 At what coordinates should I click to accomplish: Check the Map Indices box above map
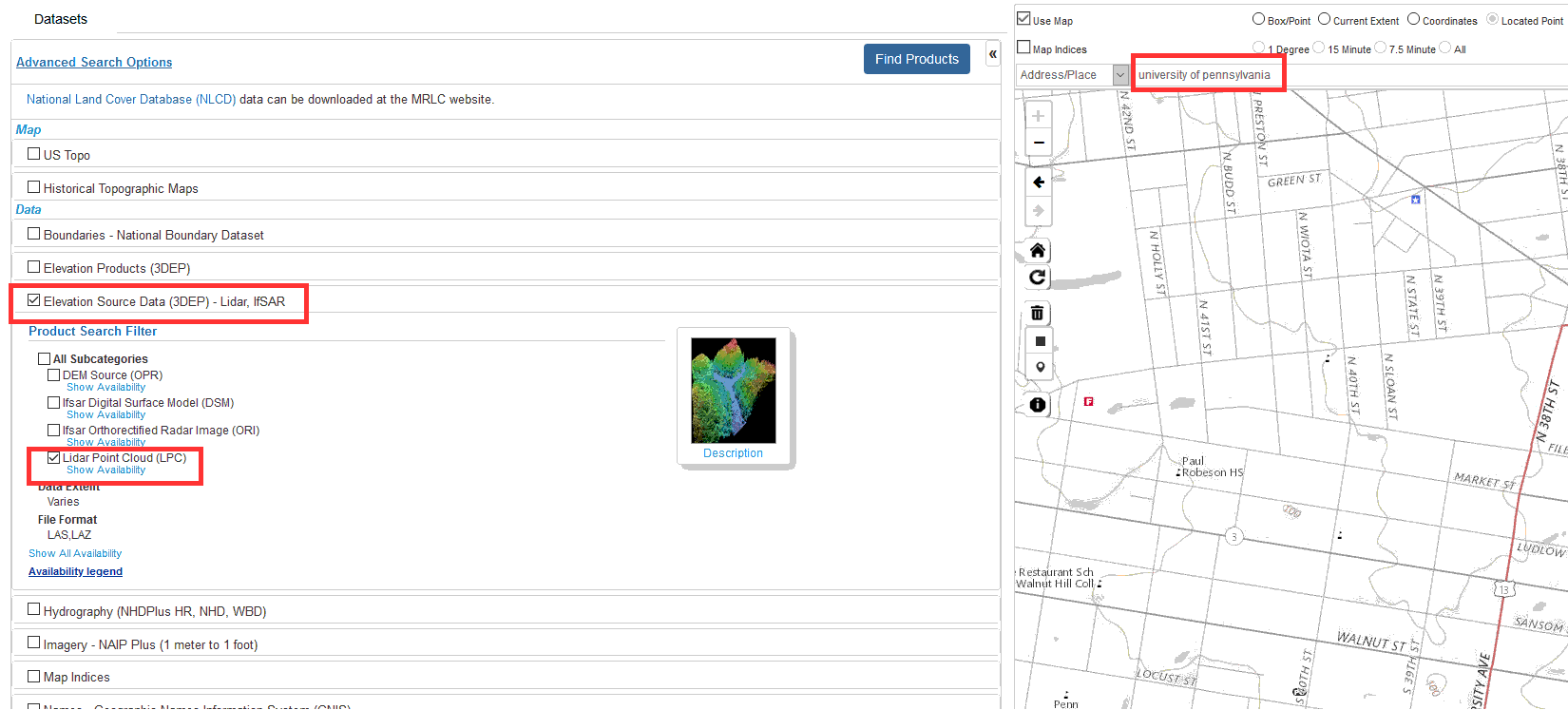tap(1023, 48)
